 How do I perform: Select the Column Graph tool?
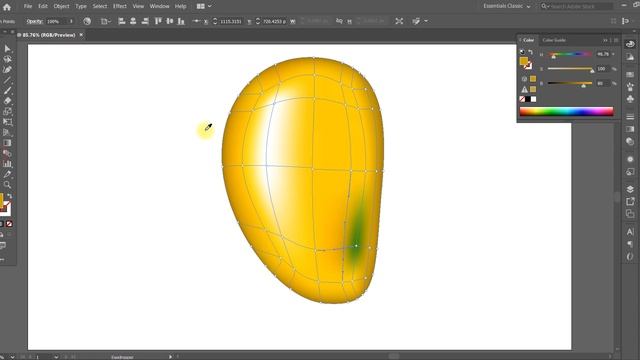7,164
